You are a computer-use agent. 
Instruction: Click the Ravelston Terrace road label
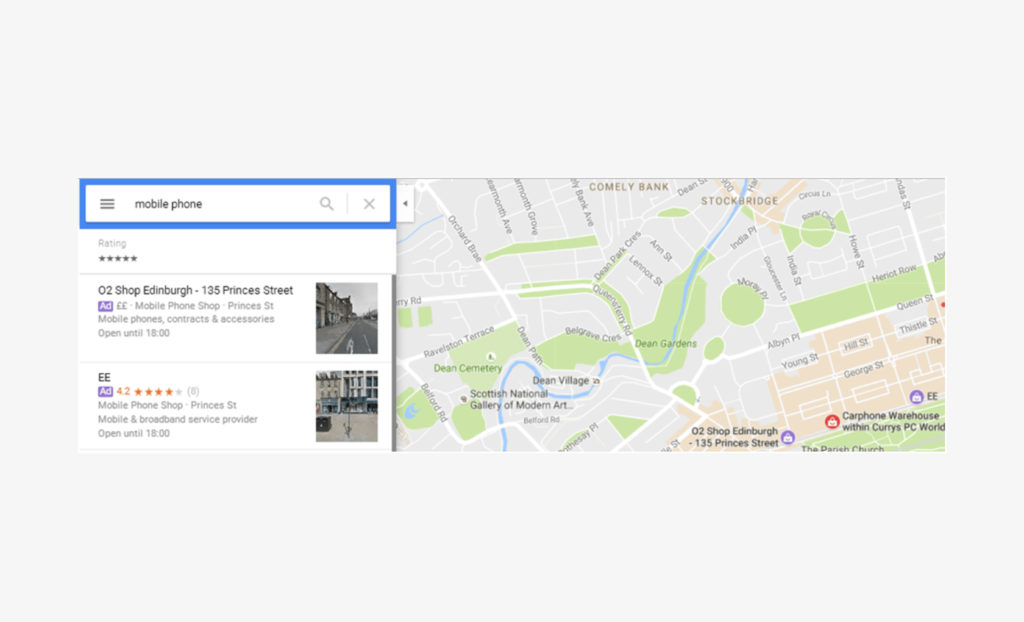[458, 342]
